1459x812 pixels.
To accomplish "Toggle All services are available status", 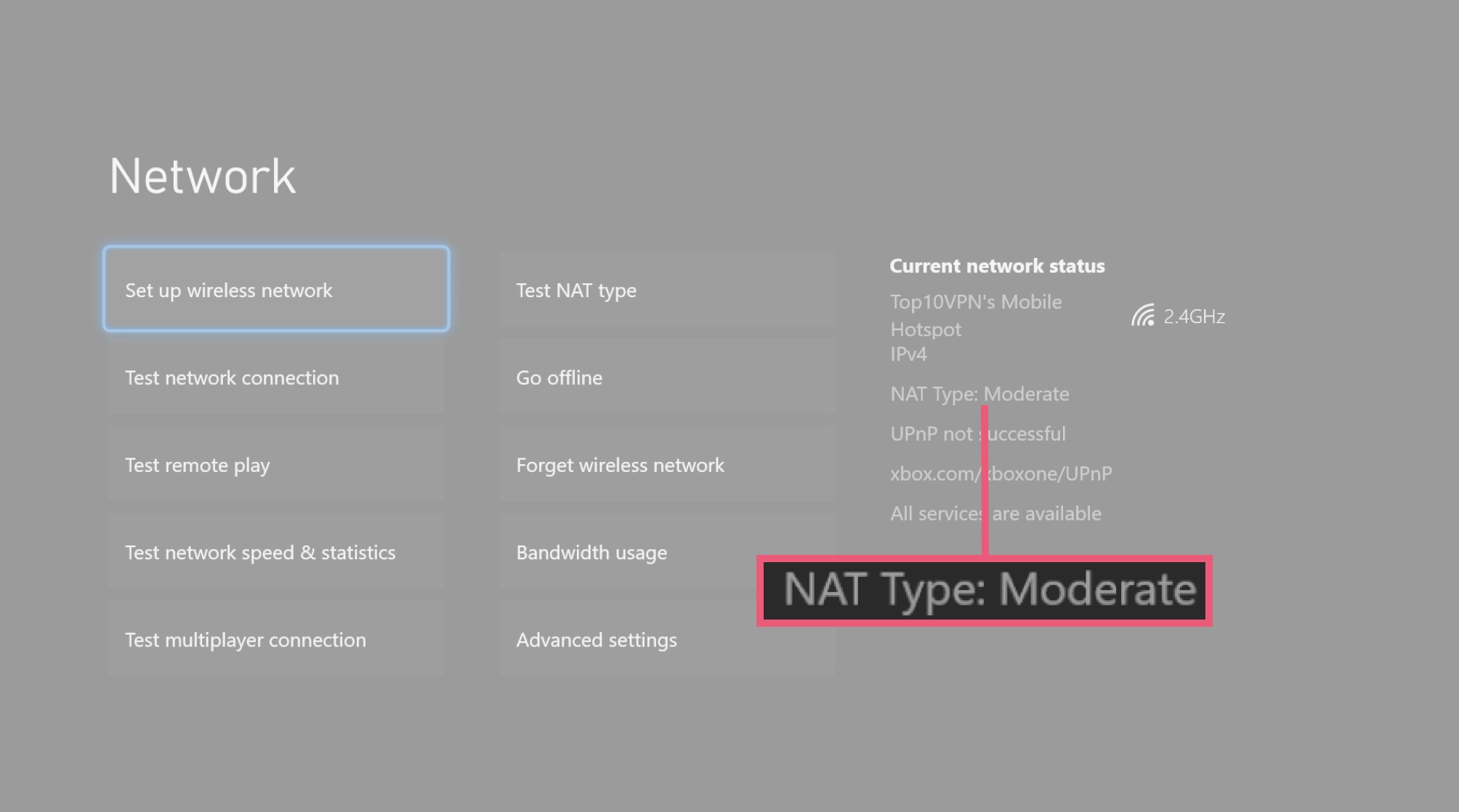I will 995,513.
